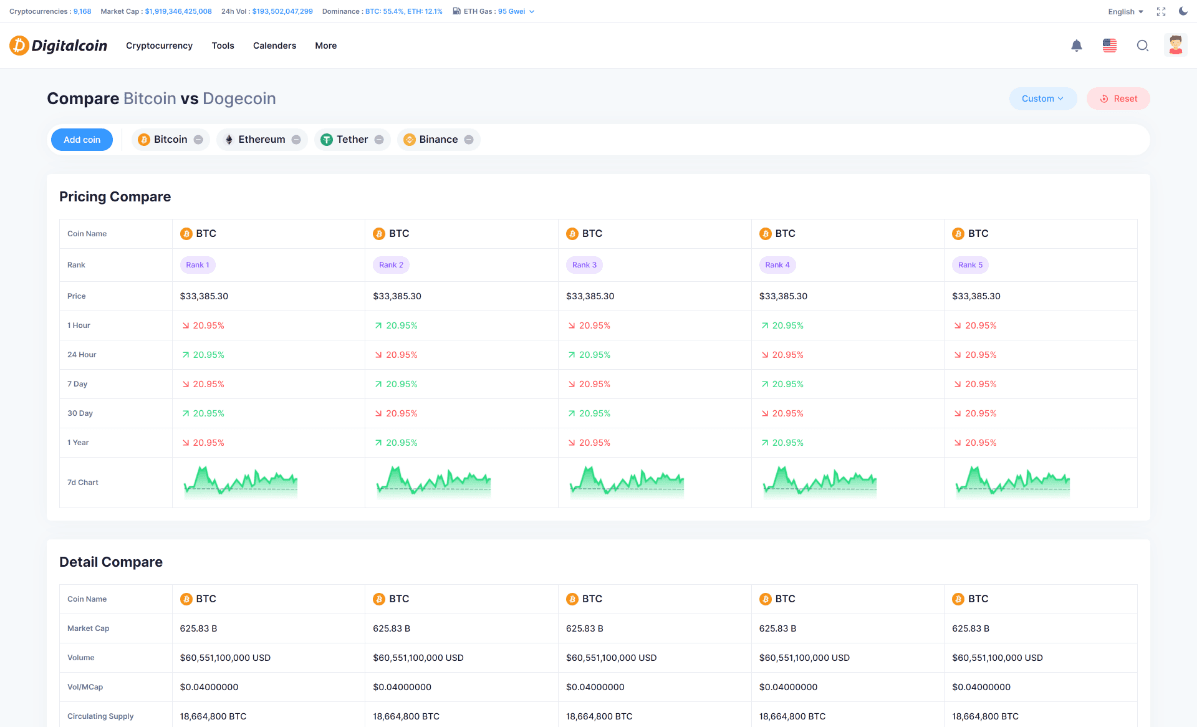The width and height of the screenshot is (1197, 727).
Task: Click the Volume row label in Detail Compare
Action: 81,658
